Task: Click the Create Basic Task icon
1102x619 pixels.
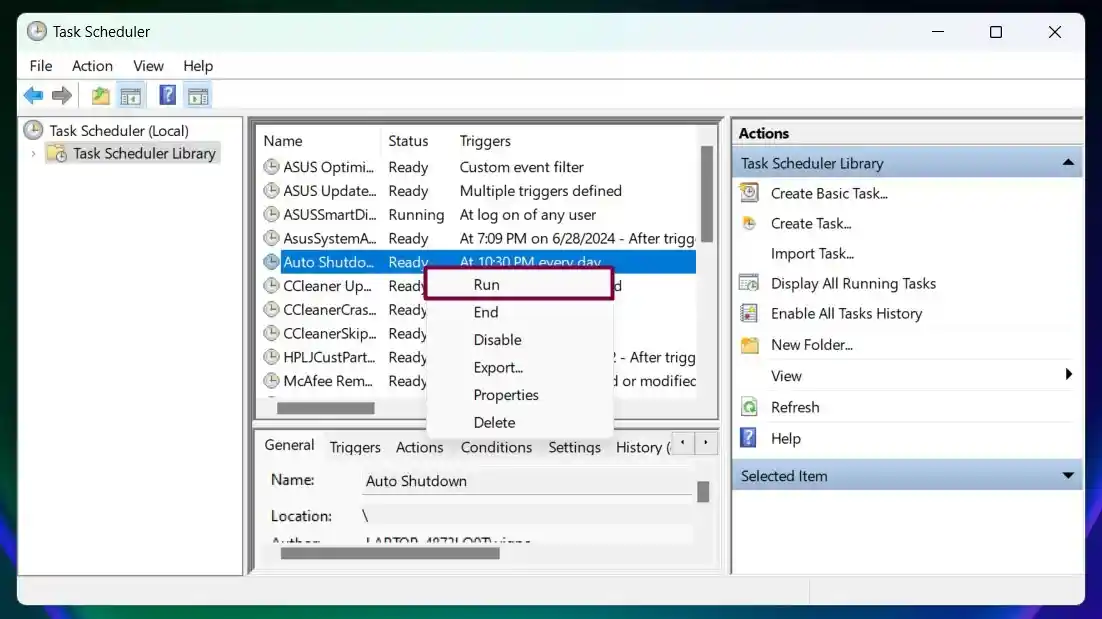Action: tap(749, 193)
